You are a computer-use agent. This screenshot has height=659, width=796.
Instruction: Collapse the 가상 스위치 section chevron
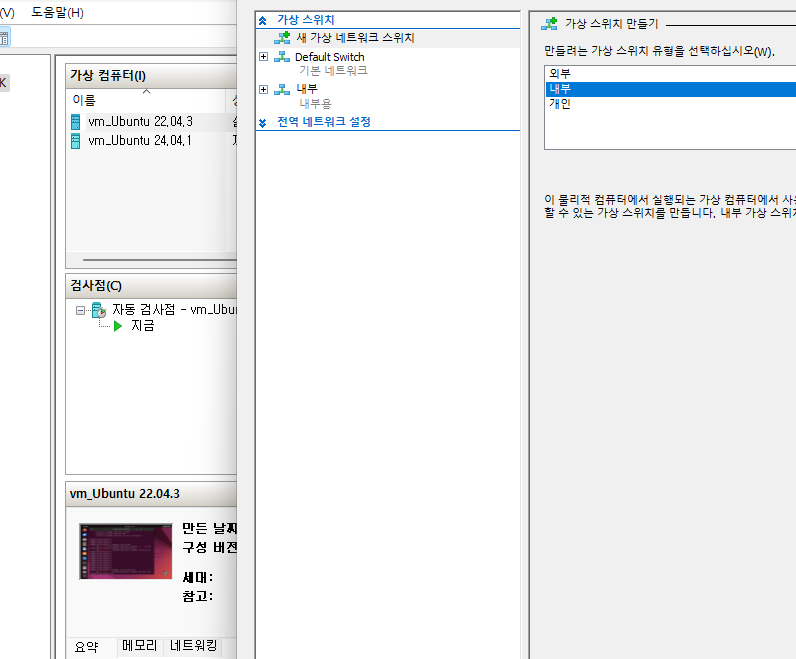tap(263, 20)
